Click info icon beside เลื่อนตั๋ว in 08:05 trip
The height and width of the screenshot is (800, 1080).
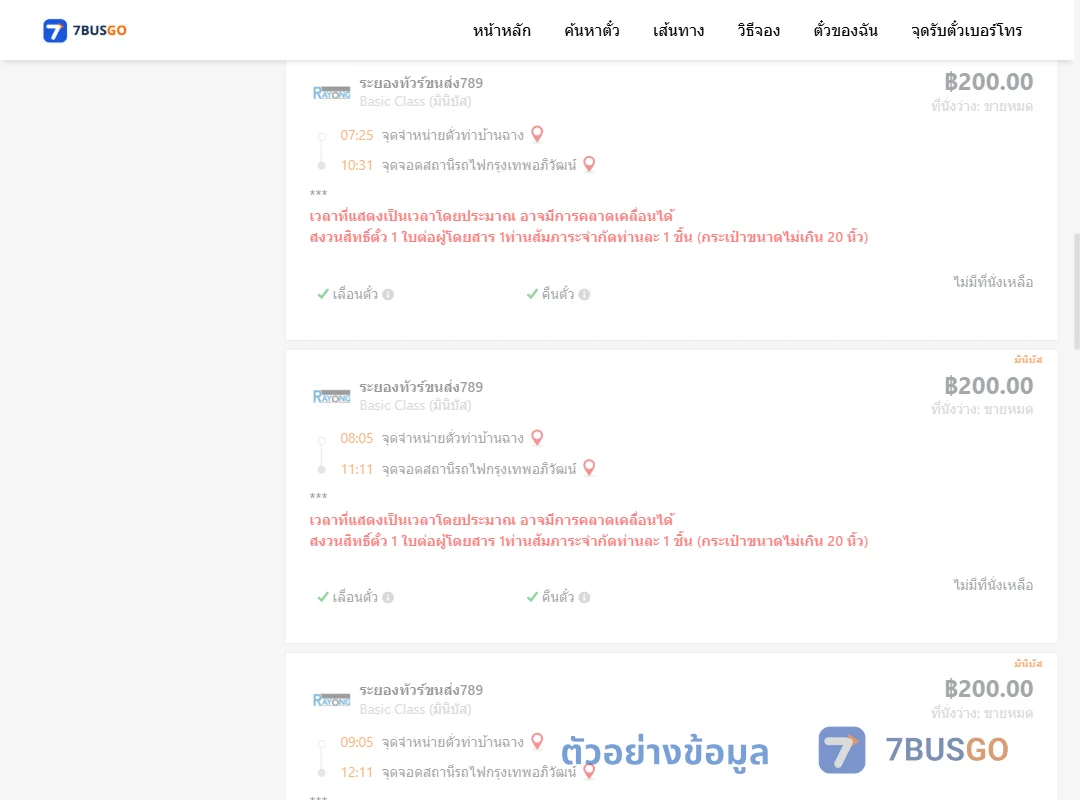pos(388,597)
